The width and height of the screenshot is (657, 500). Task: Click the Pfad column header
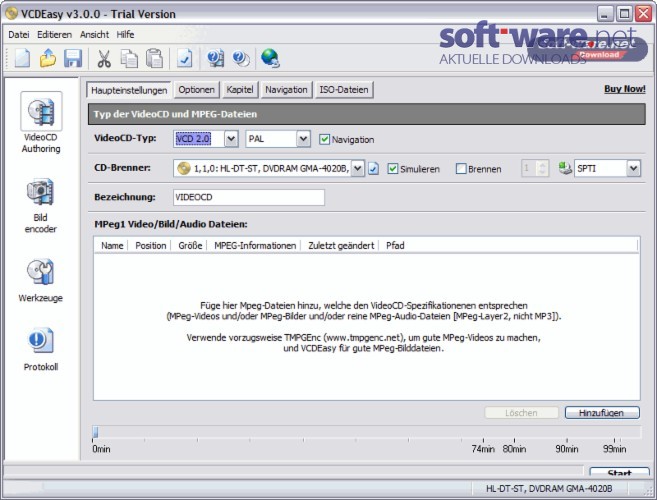(x=395, y=246)
